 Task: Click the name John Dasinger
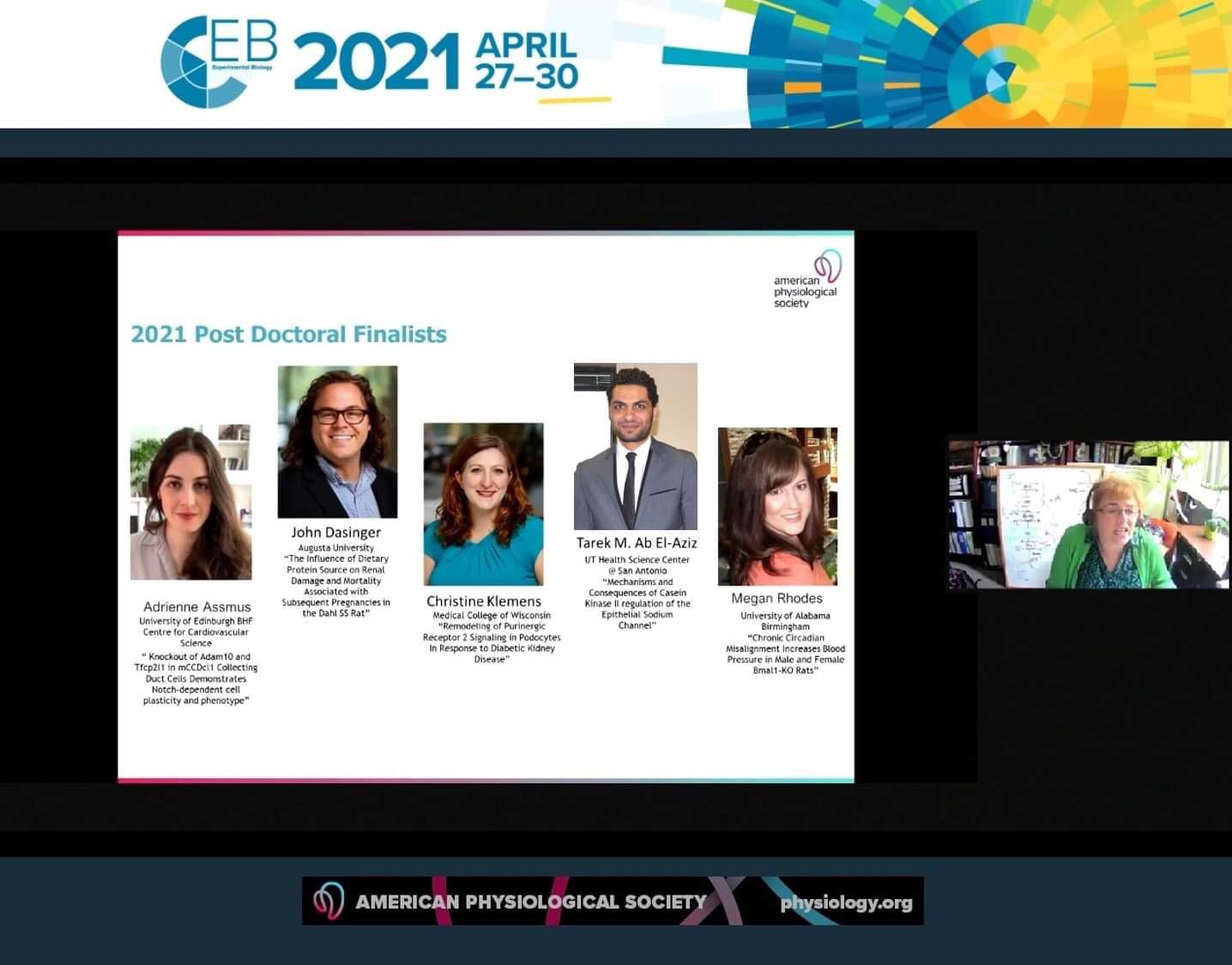coord(335,532)
